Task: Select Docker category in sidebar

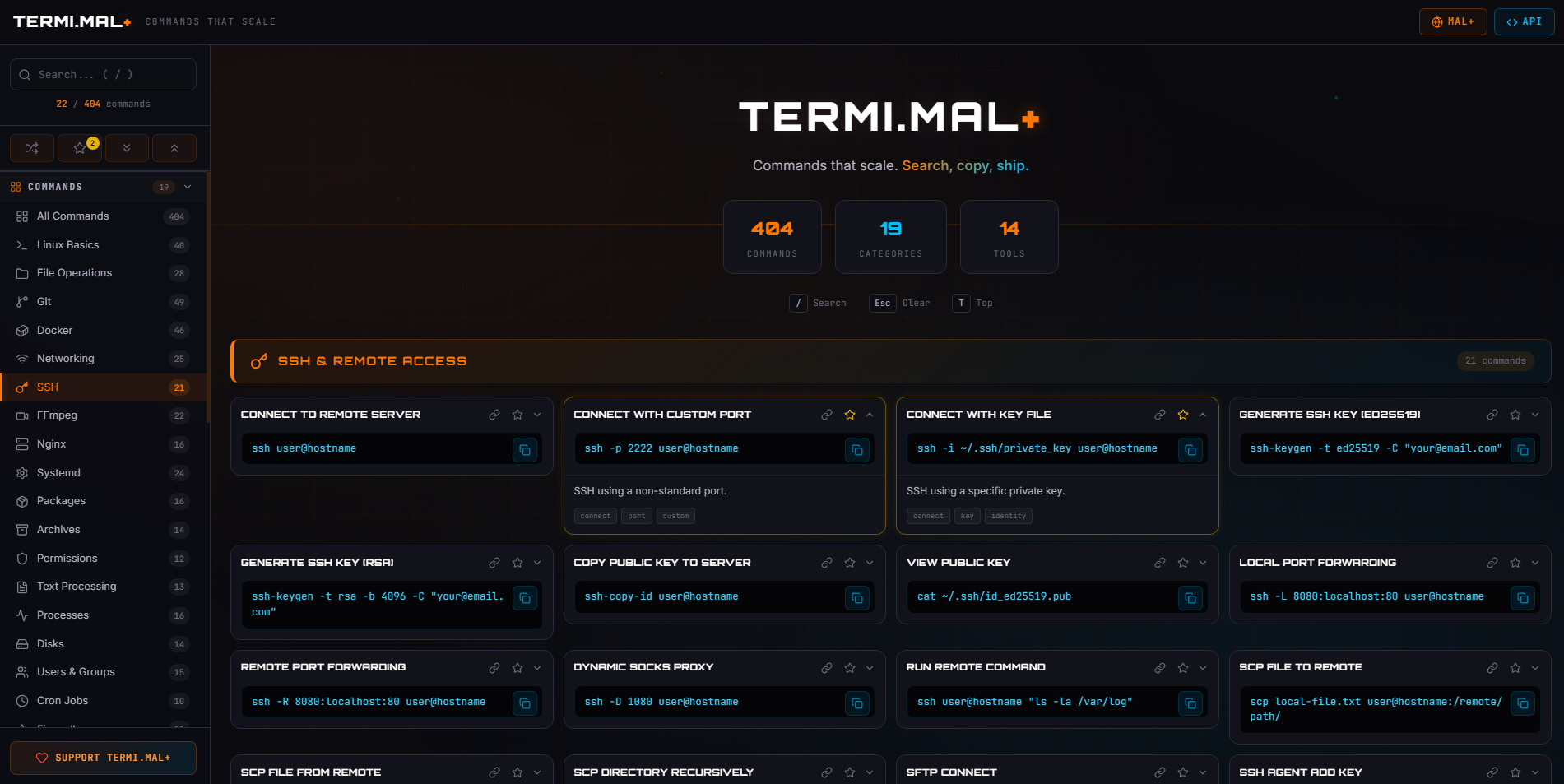Action: tap(55, 330)
